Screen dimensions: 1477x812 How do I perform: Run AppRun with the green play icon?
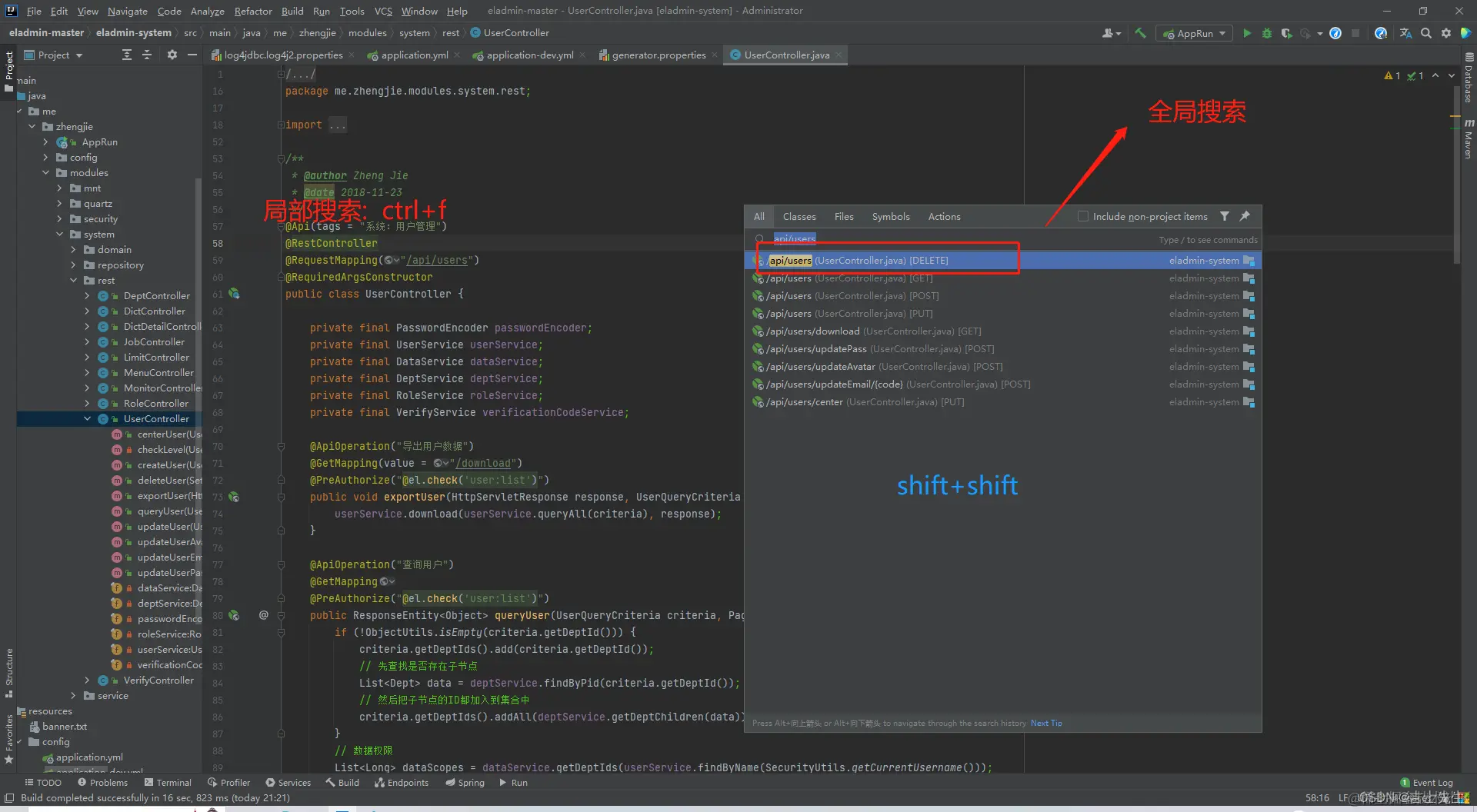point(1247,33)
